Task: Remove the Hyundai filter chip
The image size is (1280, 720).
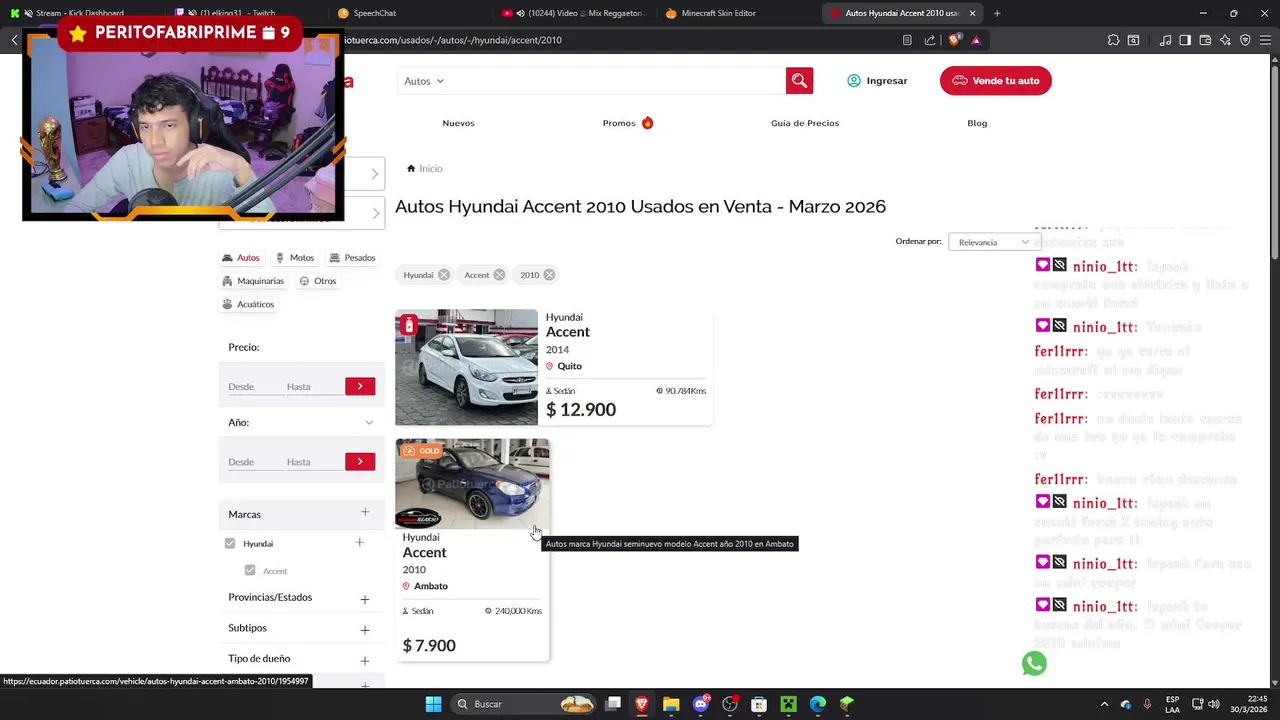Action: [x=444, y=275]
